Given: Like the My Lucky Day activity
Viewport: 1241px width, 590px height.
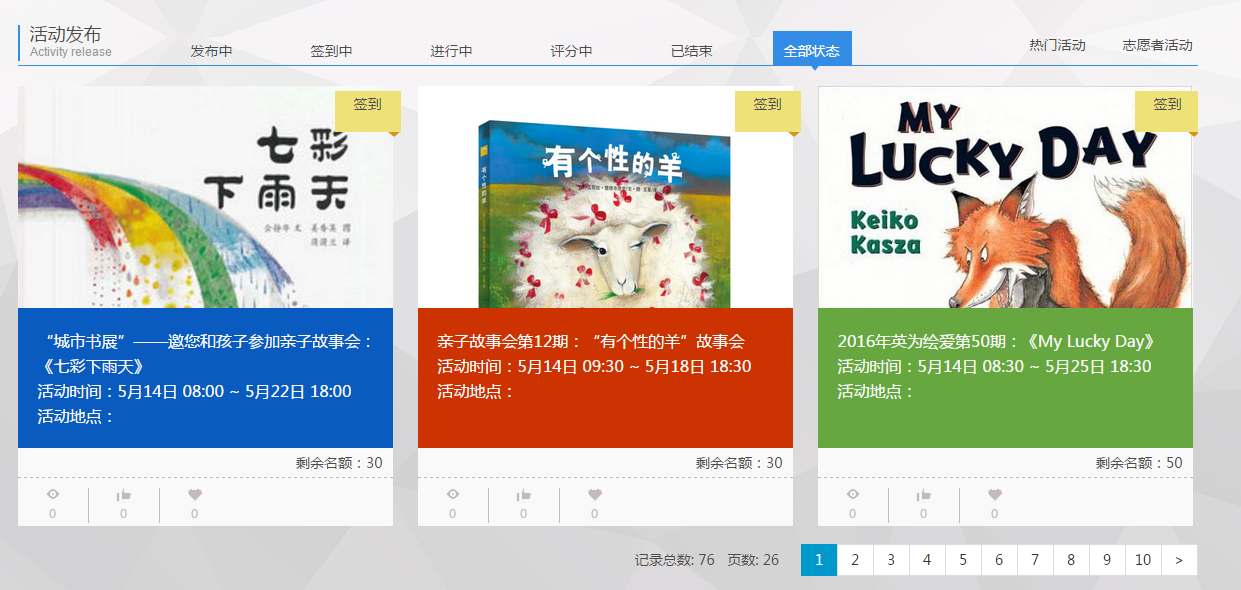Looking at the screenshot, I should click(924, 494).
